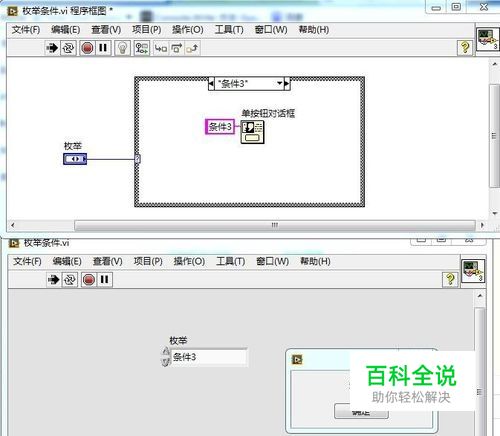Open 工具(T) menu in front panel window

tap(230, 261)
